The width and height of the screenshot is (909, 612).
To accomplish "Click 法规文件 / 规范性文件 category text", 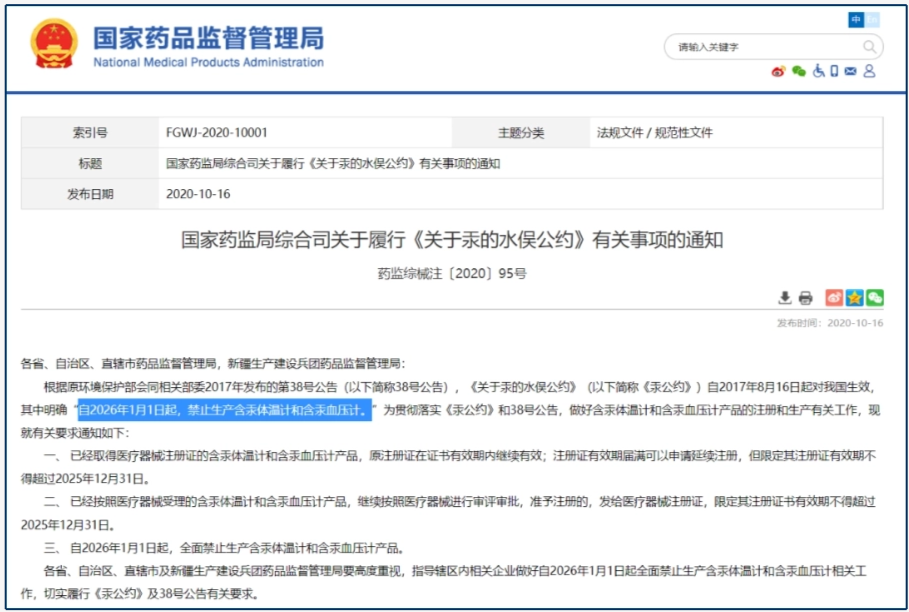I will click(x=655, y=133).
